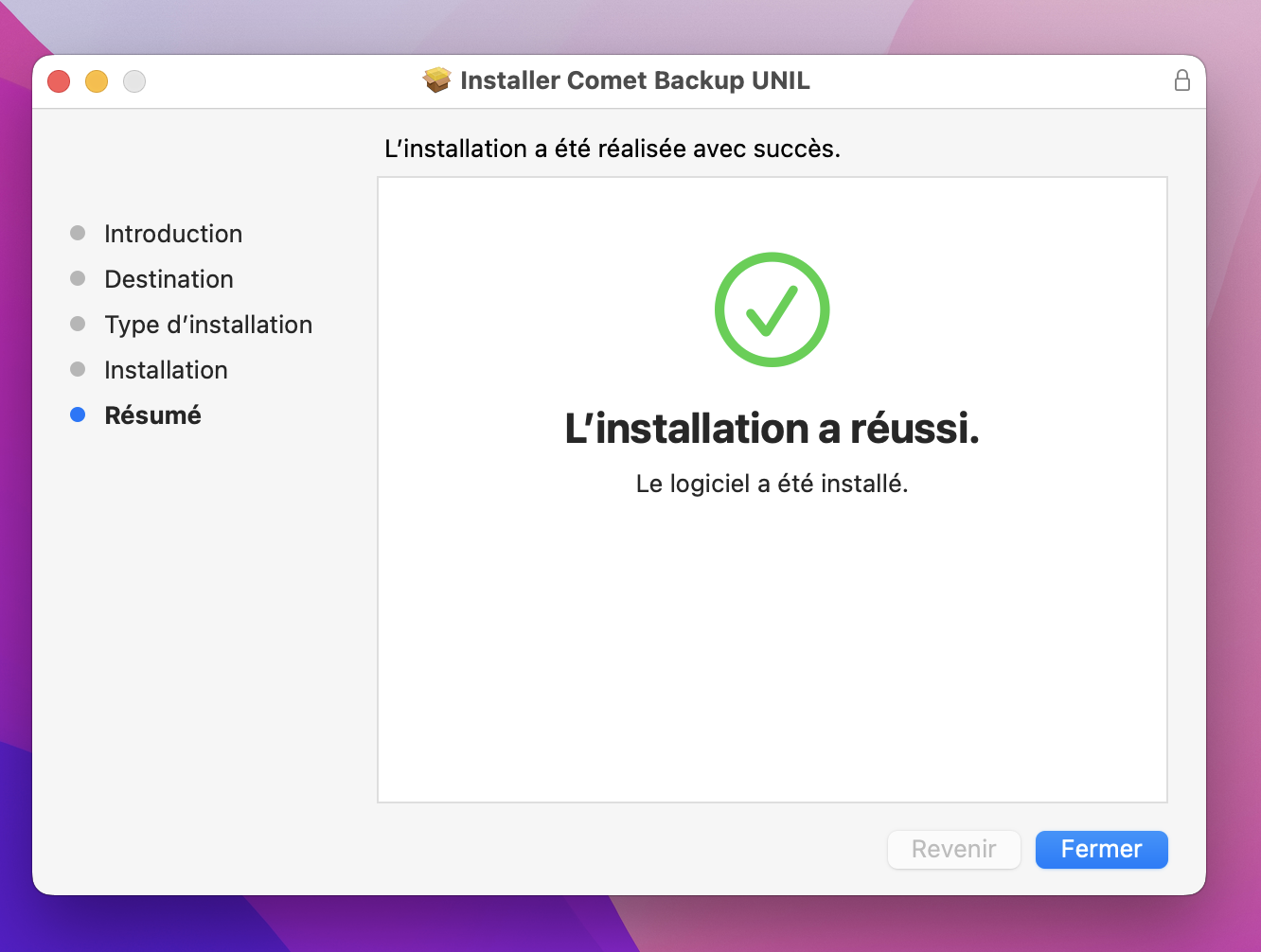Close the installer with the red button

pos(59,81)
